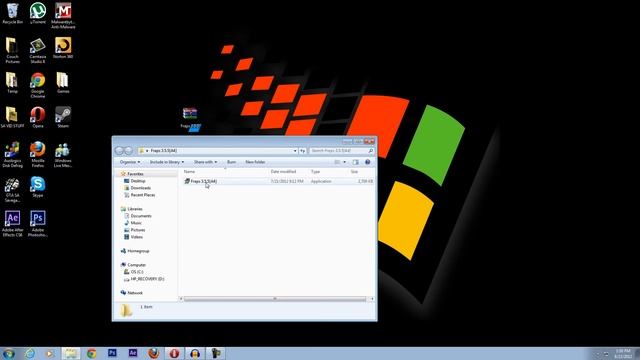
Task: Open the Share with dropdown
Action: coord(205,162)
